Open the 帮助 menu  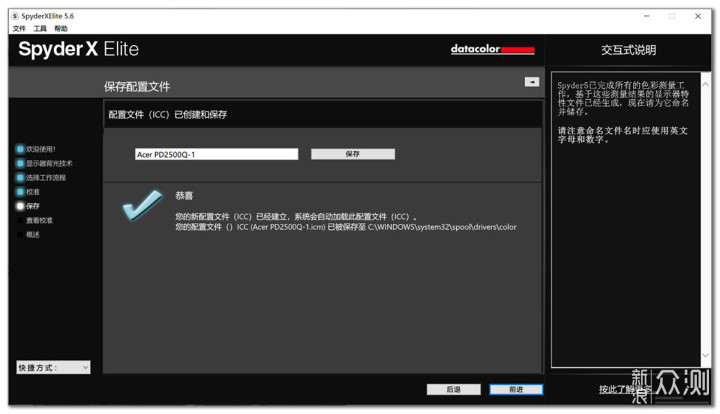tap(61, 28)
